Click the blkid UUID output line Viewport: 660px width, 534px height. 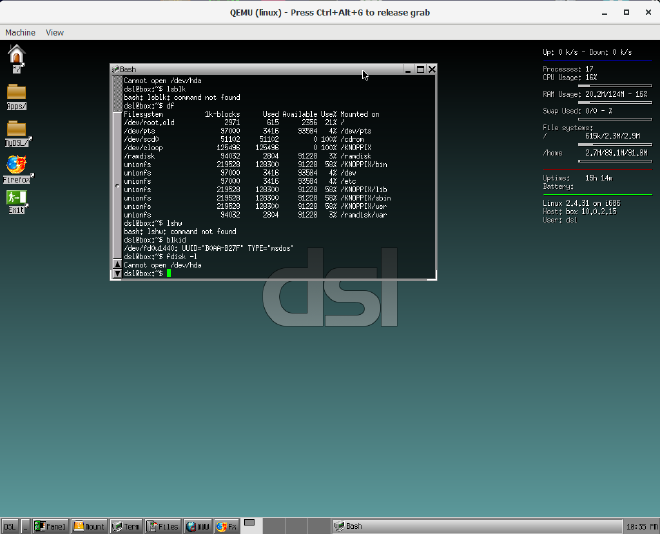point(208,248)
